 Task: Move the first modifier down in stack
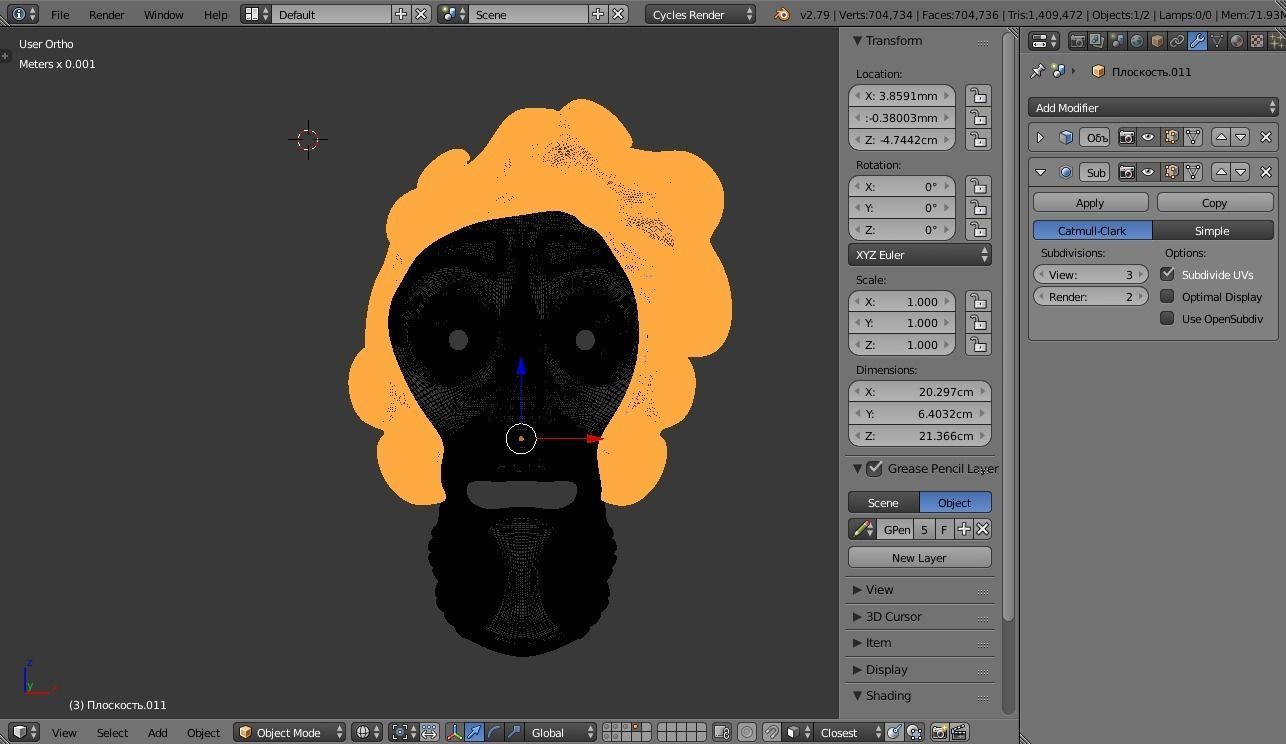(x=1241, y=137)
